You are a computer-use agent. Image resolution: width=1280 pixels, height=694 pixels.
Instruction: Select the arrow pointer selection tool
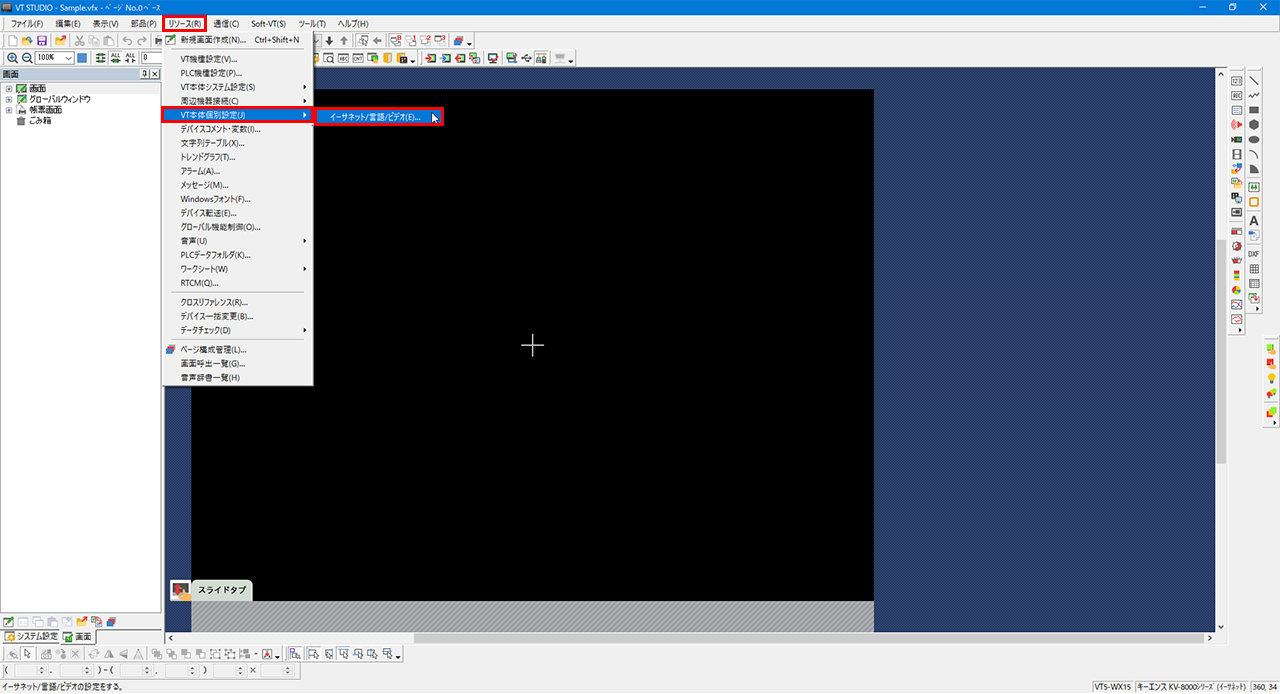tap(28, 654)
